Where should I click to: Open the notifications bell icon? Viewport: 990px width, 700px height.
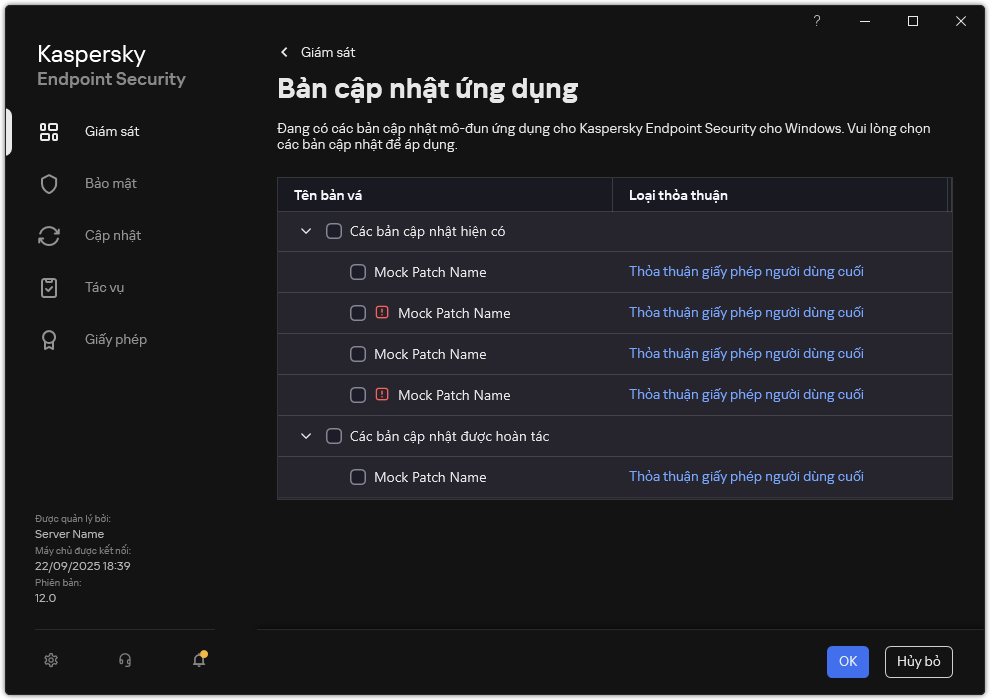[199, 660]
